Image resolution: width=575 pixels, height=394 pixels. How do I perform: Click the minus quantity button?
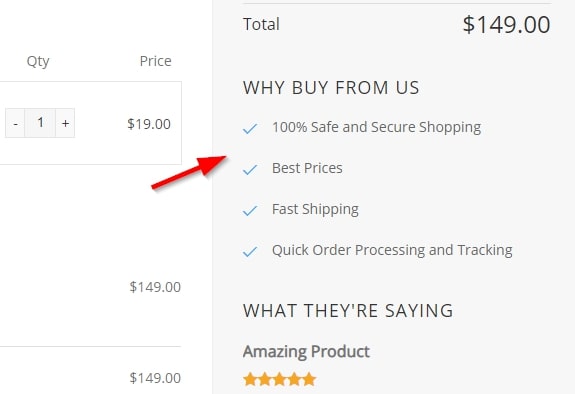click(15, 123)
